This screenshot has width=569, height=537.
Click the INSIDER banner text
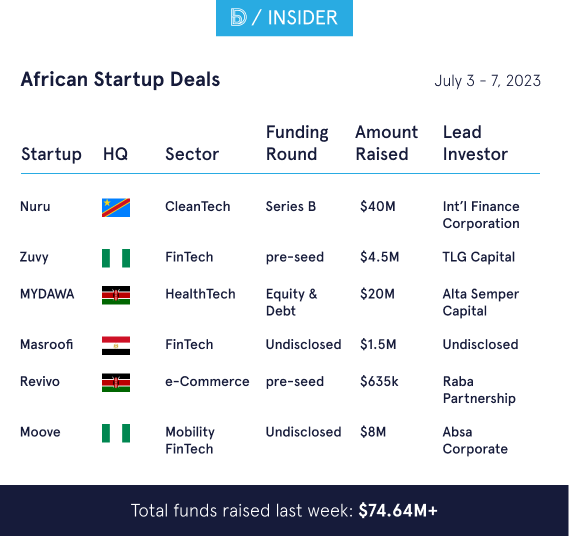[303, 18]
